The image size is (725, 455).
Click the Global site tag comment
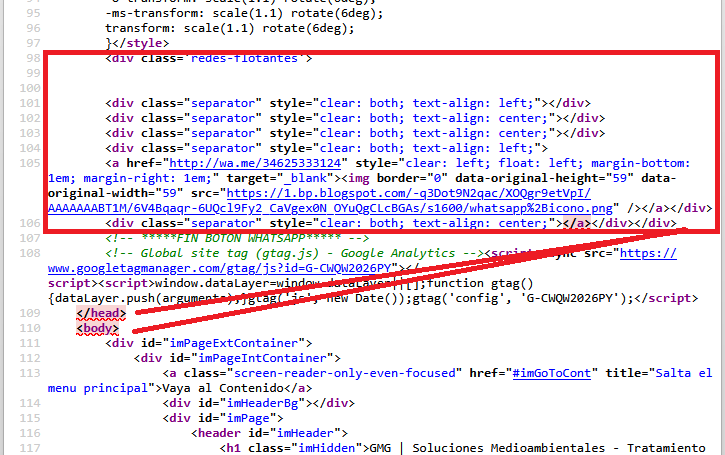pyautogui.click(x=295, y=253)
